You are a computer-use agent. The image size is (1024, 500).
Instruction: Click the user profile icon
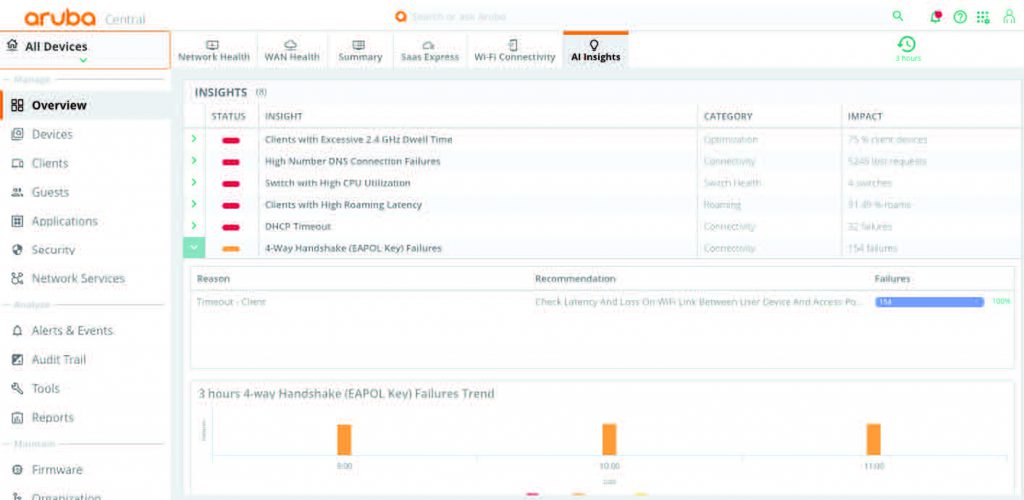pos(1008,17)
